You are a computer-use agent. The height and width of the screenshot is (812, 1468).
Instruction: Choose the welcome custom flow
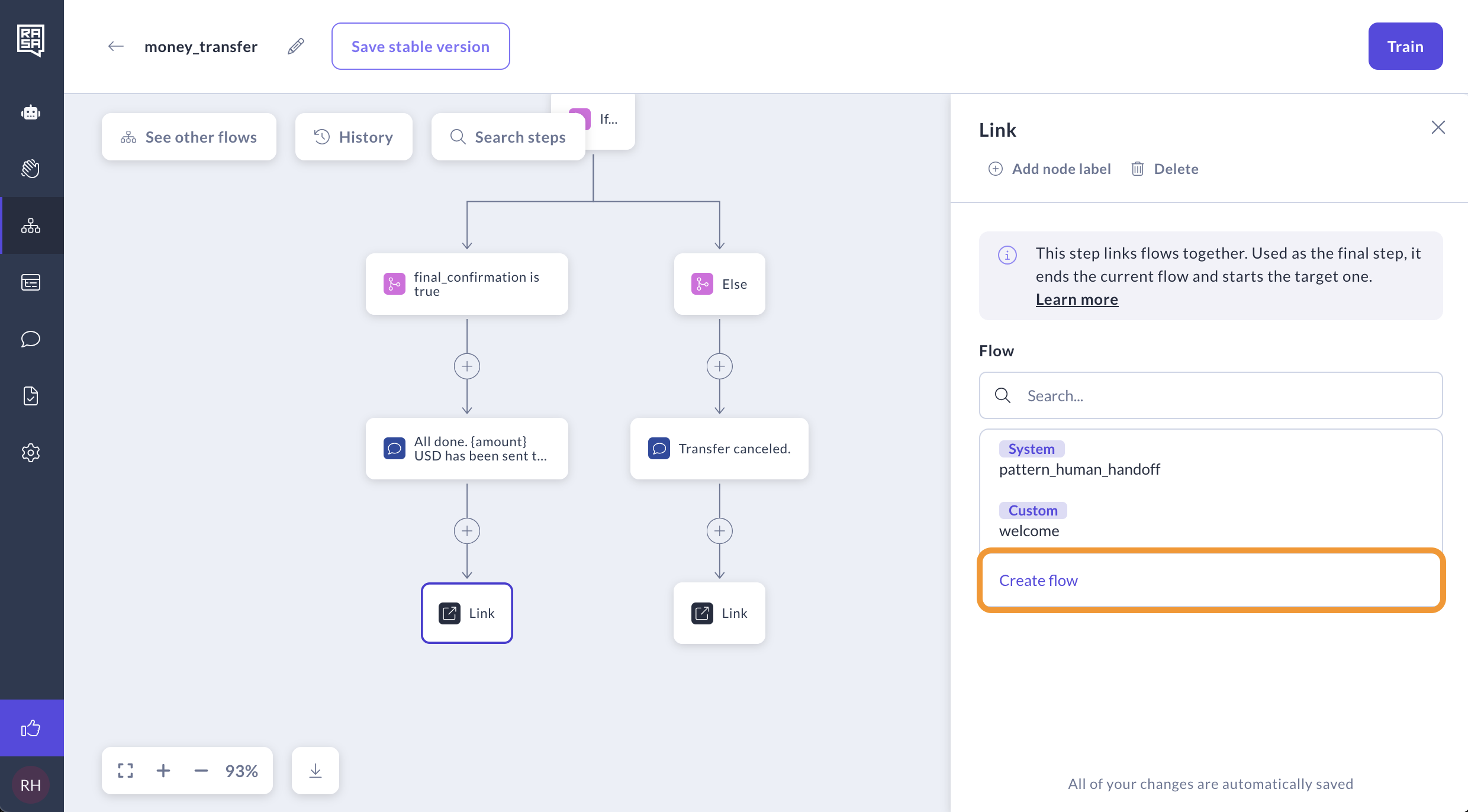point(1029,531)
